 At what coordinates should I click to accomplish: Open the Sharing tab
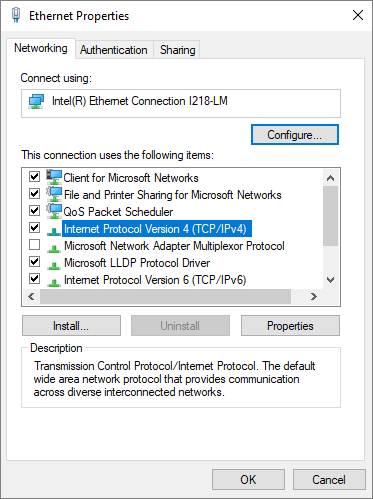click(x=177, y=50)
